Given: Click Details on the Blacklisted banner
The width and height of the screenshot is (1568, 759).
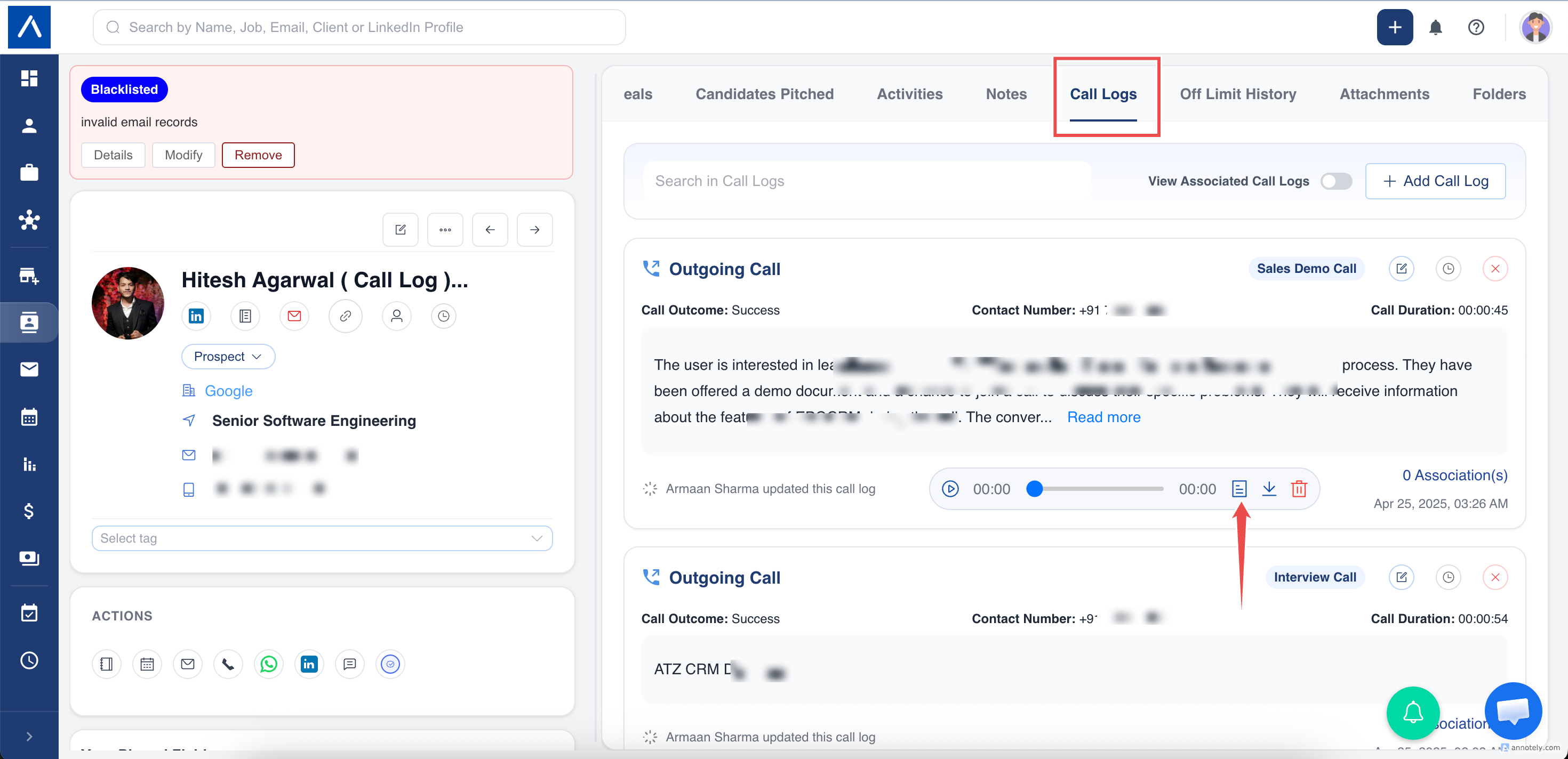Looking at the screenshot, I should click(113, 155).
